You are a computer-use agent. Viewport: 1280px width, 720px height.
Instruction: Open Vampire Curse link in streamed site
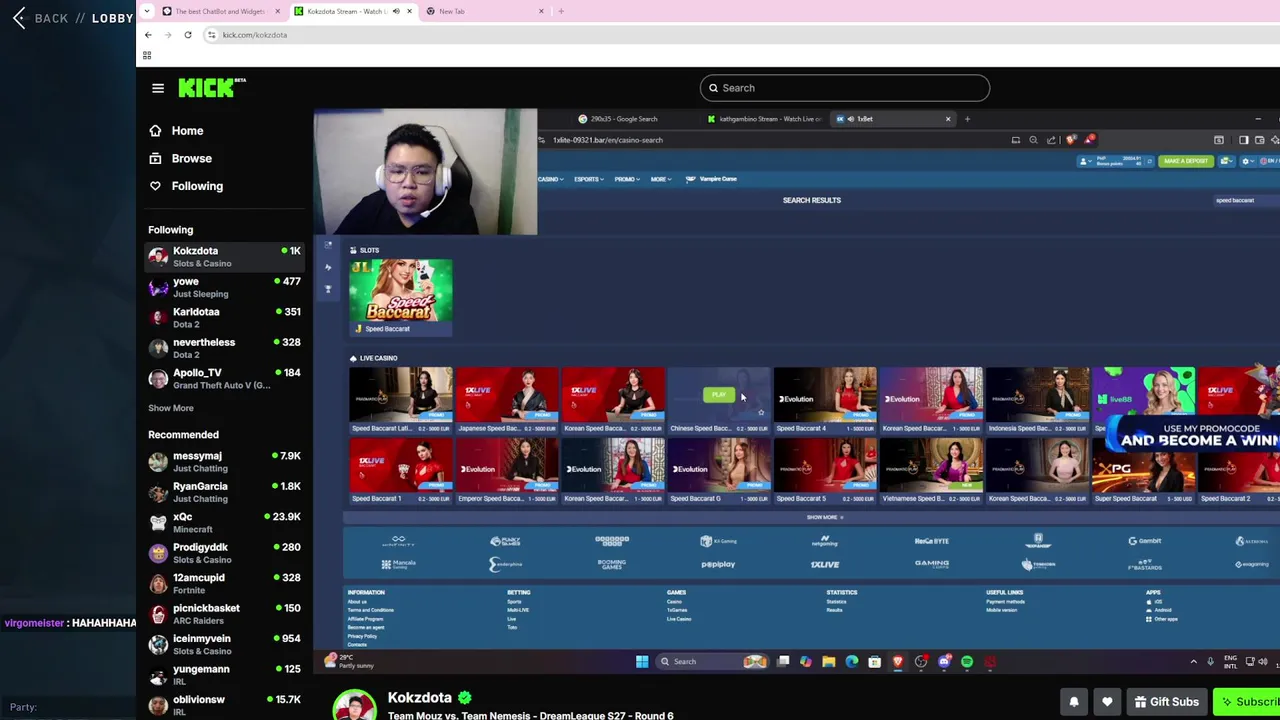pos(711,179)
